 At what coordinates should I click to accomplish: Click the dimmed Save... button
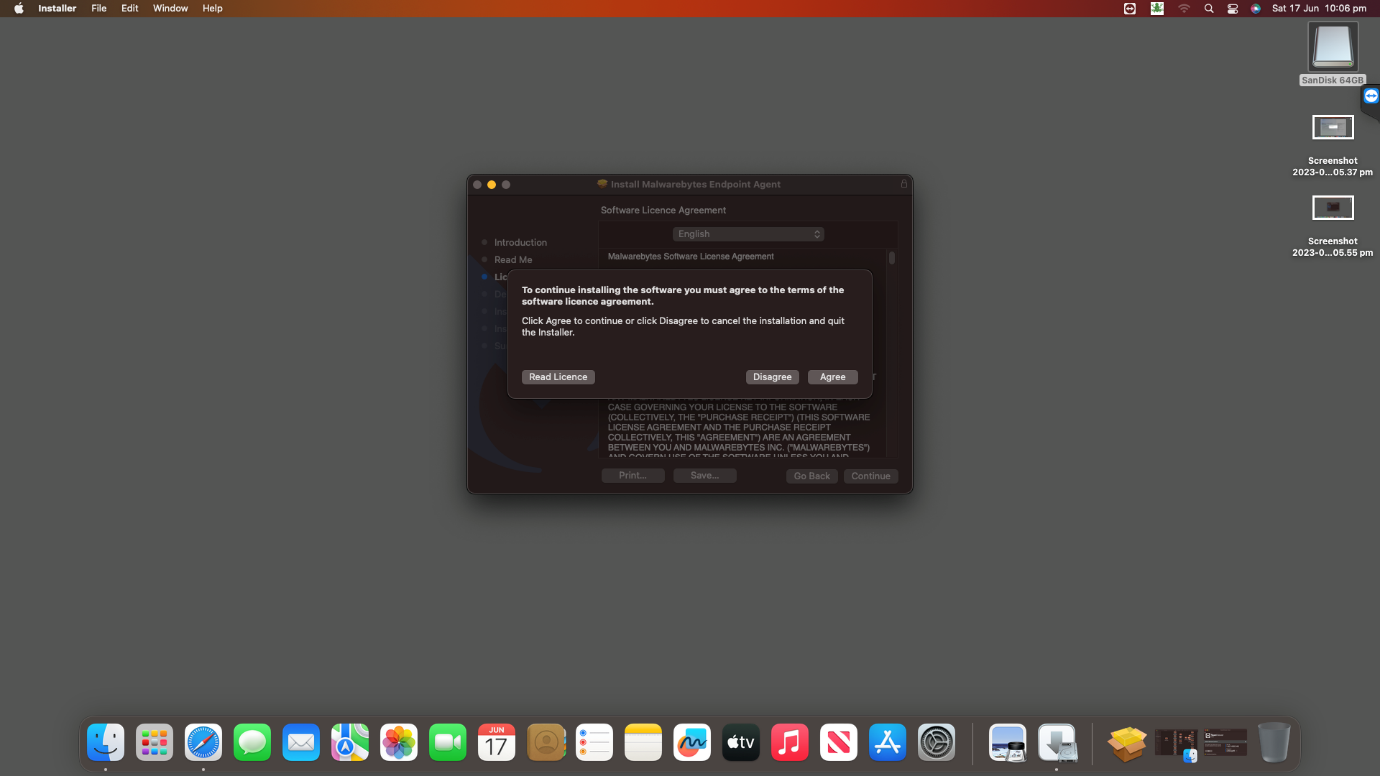(705, 476)
